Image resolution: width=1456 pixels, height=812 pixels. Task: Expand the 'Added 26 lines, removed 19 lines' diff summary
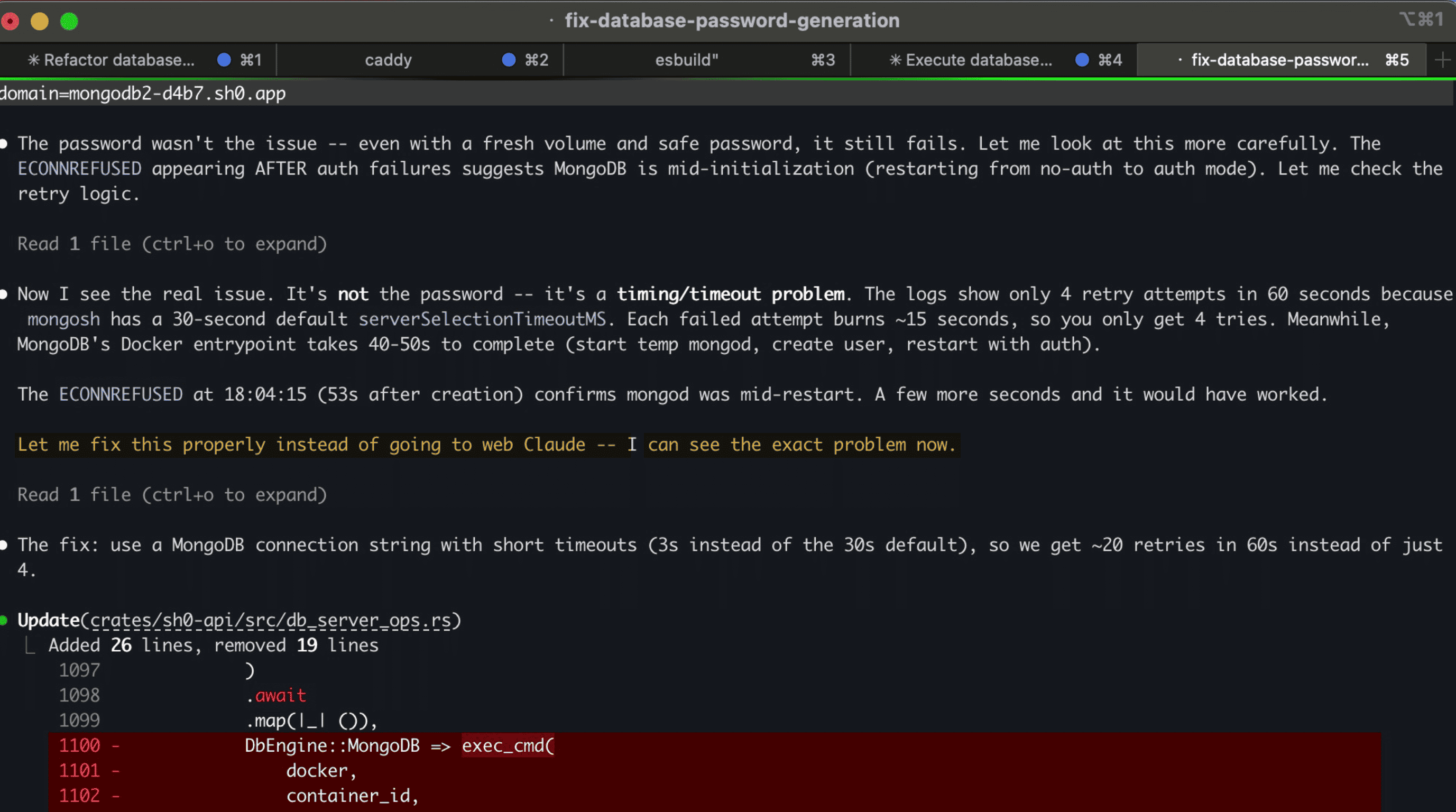(x=213, y=645)
